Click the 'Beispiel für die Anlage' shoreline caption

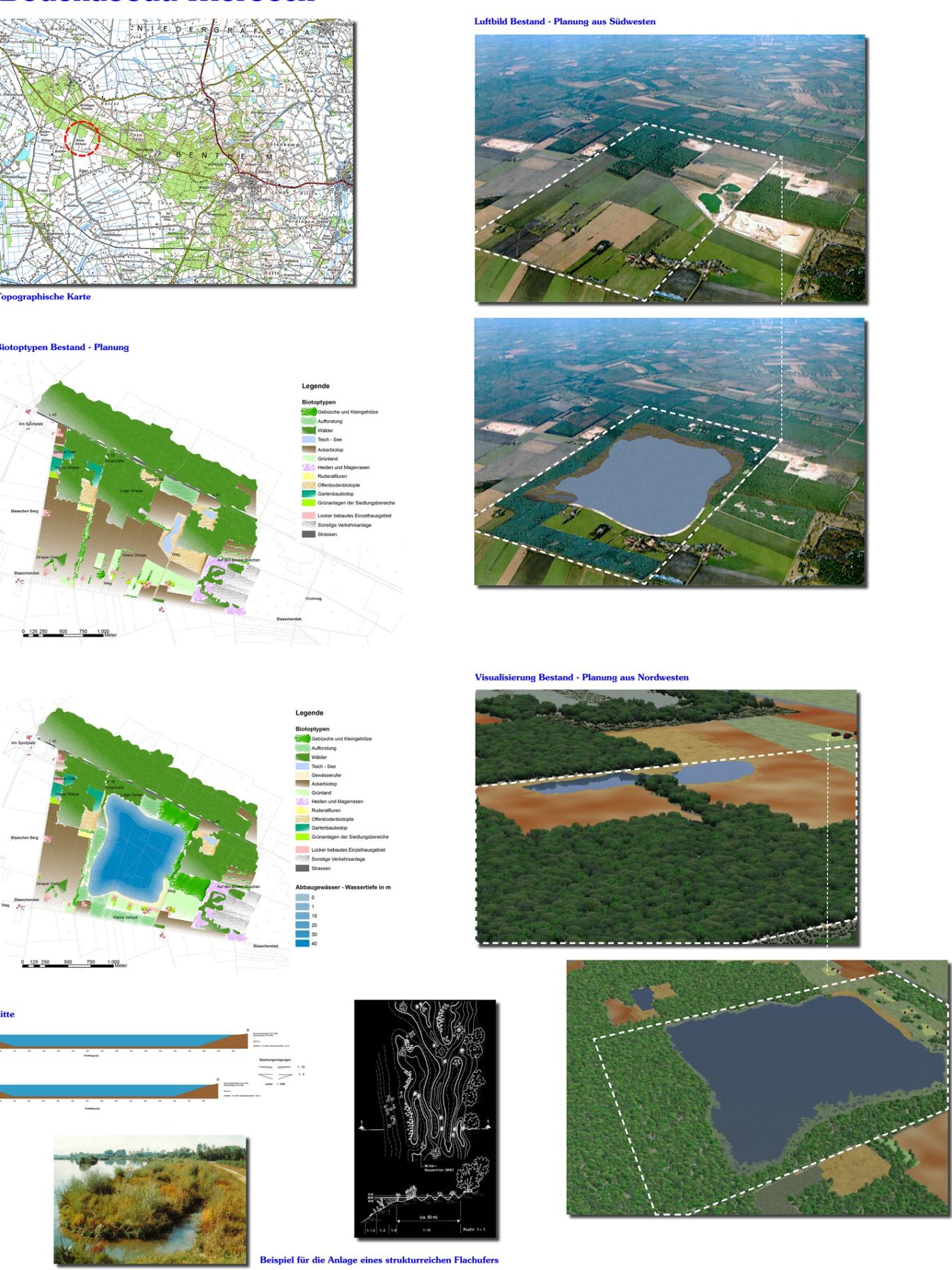(x=378, y=1260)
